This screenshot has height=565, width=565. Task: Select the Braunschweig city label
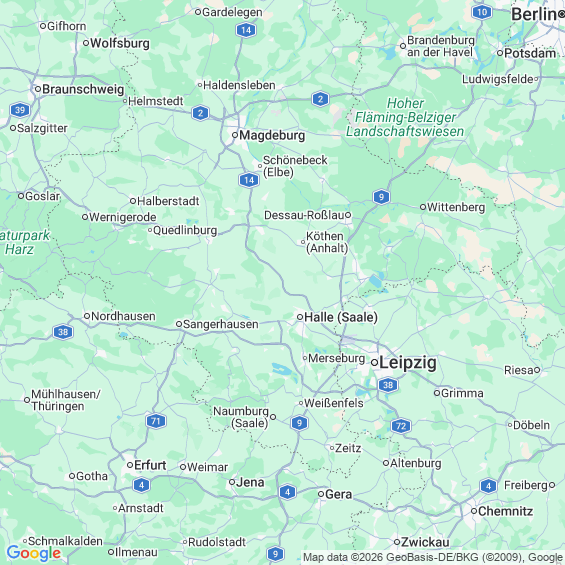[x=83, y=89]
